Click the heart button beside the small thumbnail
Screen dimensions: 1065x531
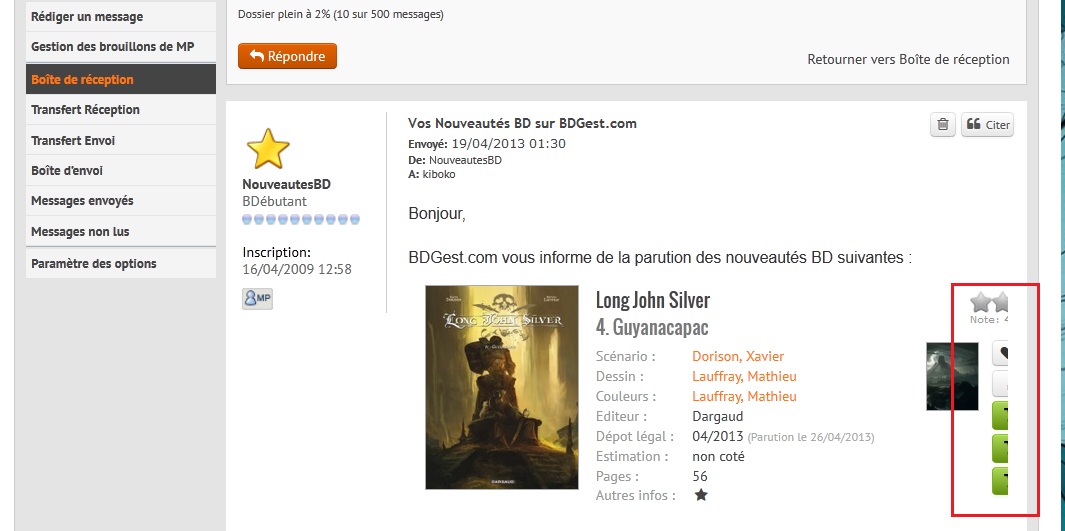[1000, 353]
